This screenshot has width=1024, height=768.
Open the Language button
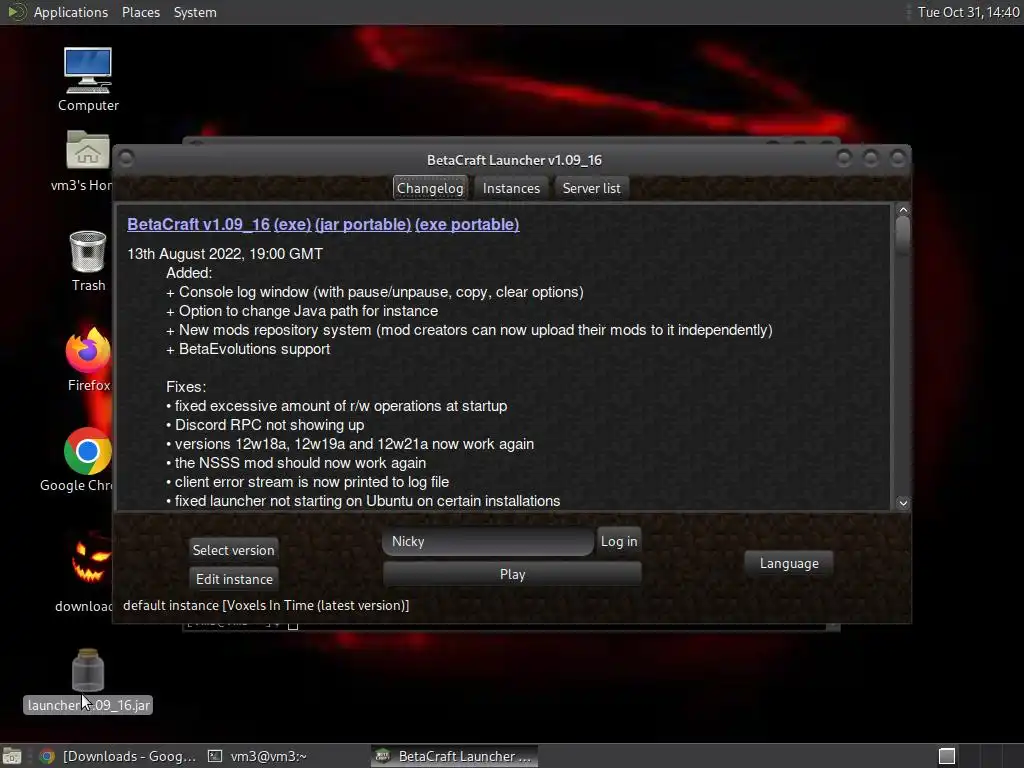[x=789, y=563]
